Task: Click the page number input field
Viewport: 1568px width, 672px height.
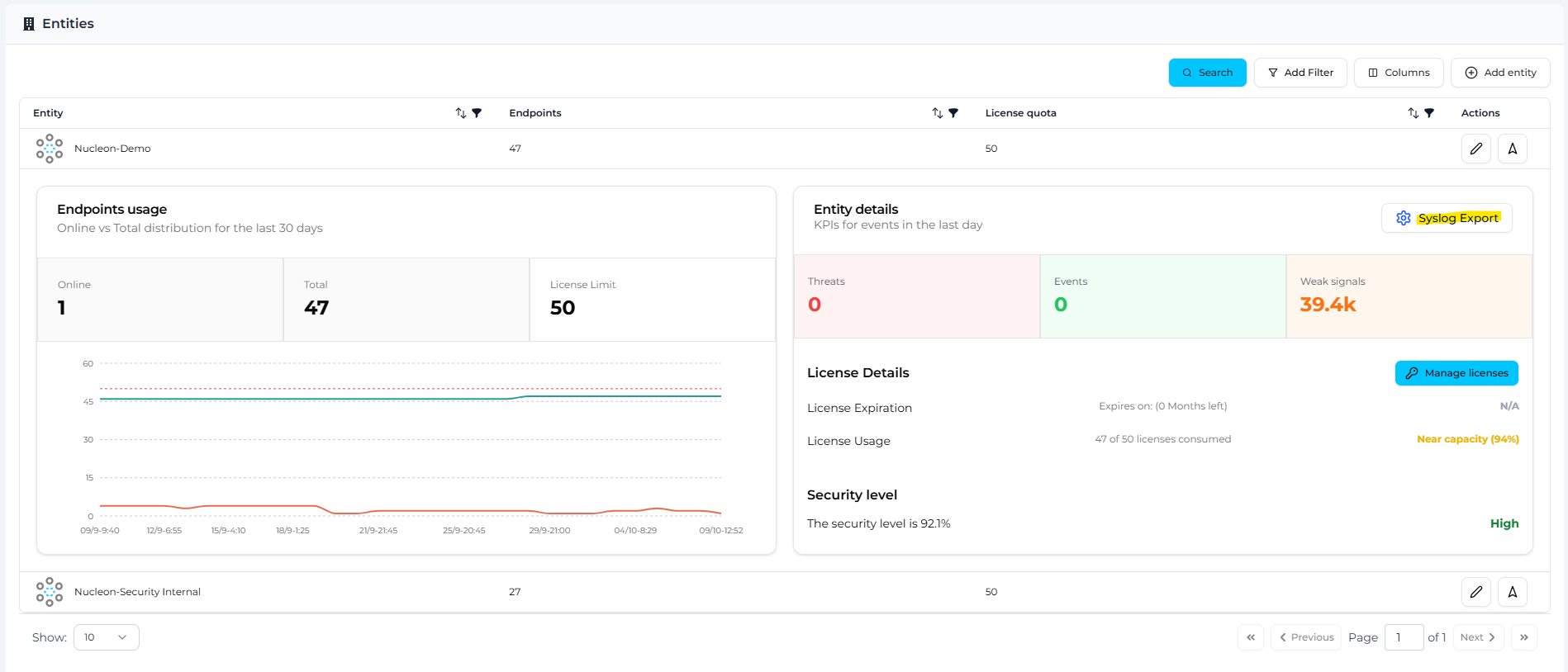Action: click(x=1403, y=637)
